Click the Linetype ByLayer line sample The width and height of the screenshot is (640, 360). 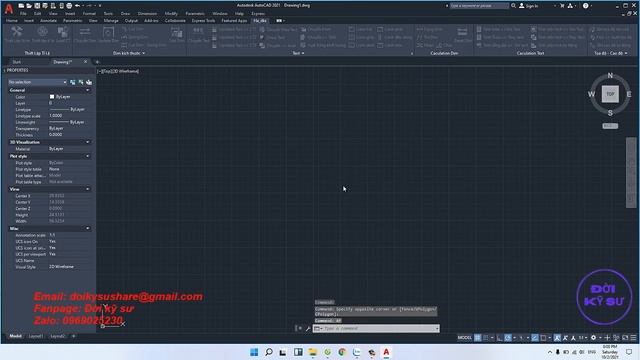coord(59,109)
